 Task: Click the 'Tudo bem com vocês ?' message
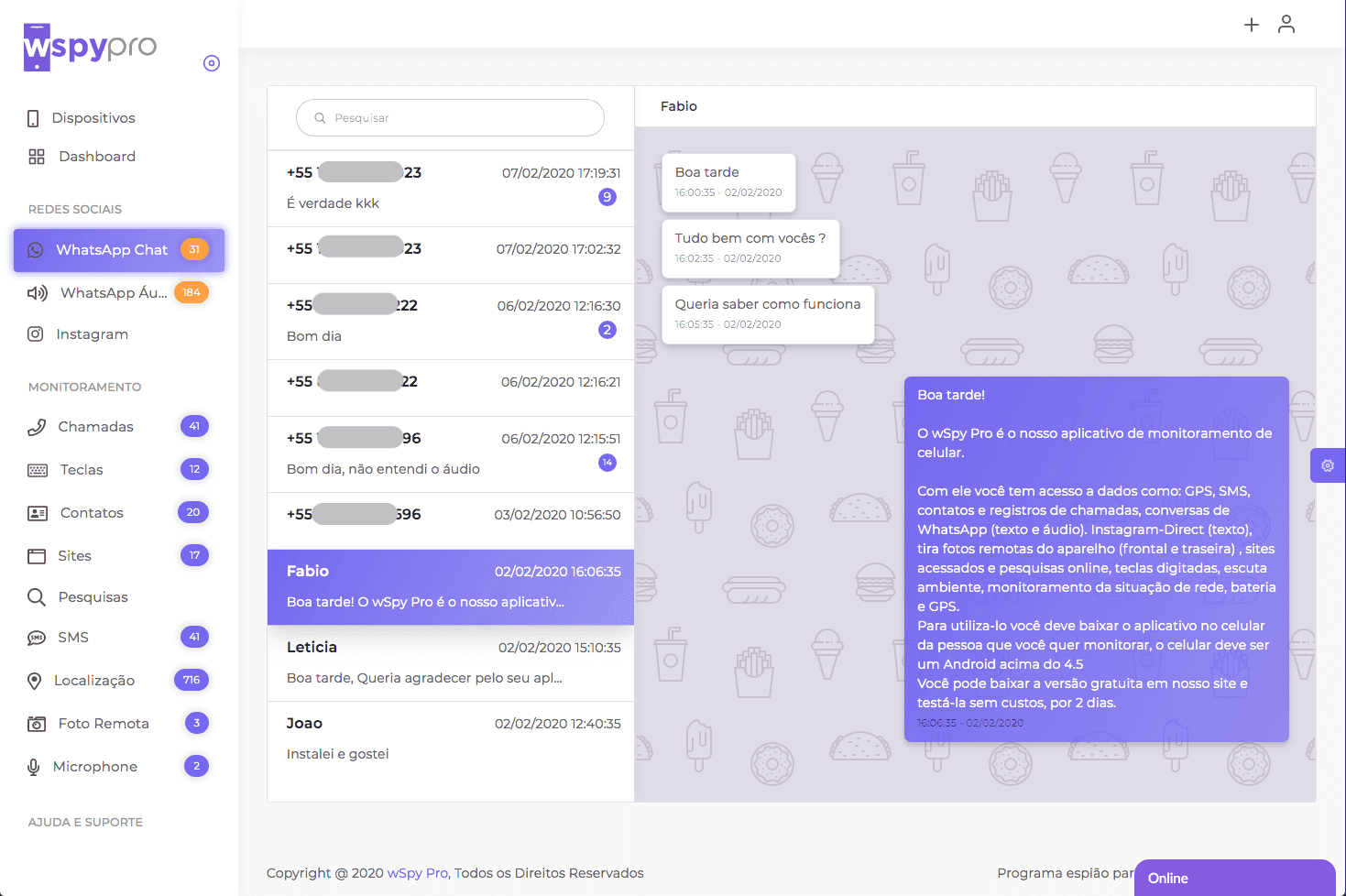pyautogui.click(x=750, y=248)
